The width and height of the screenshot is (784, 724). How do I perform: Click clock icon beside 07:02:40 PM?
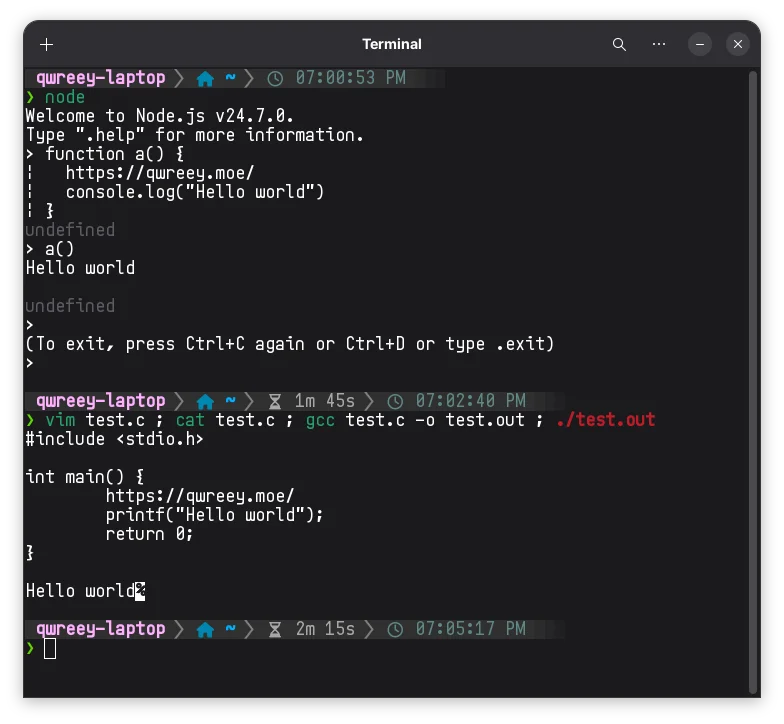point(396,401)
